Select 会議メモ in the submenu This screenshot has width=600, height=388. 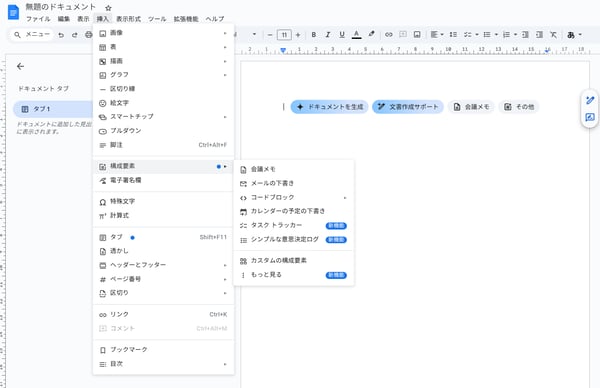click(293, 169)
